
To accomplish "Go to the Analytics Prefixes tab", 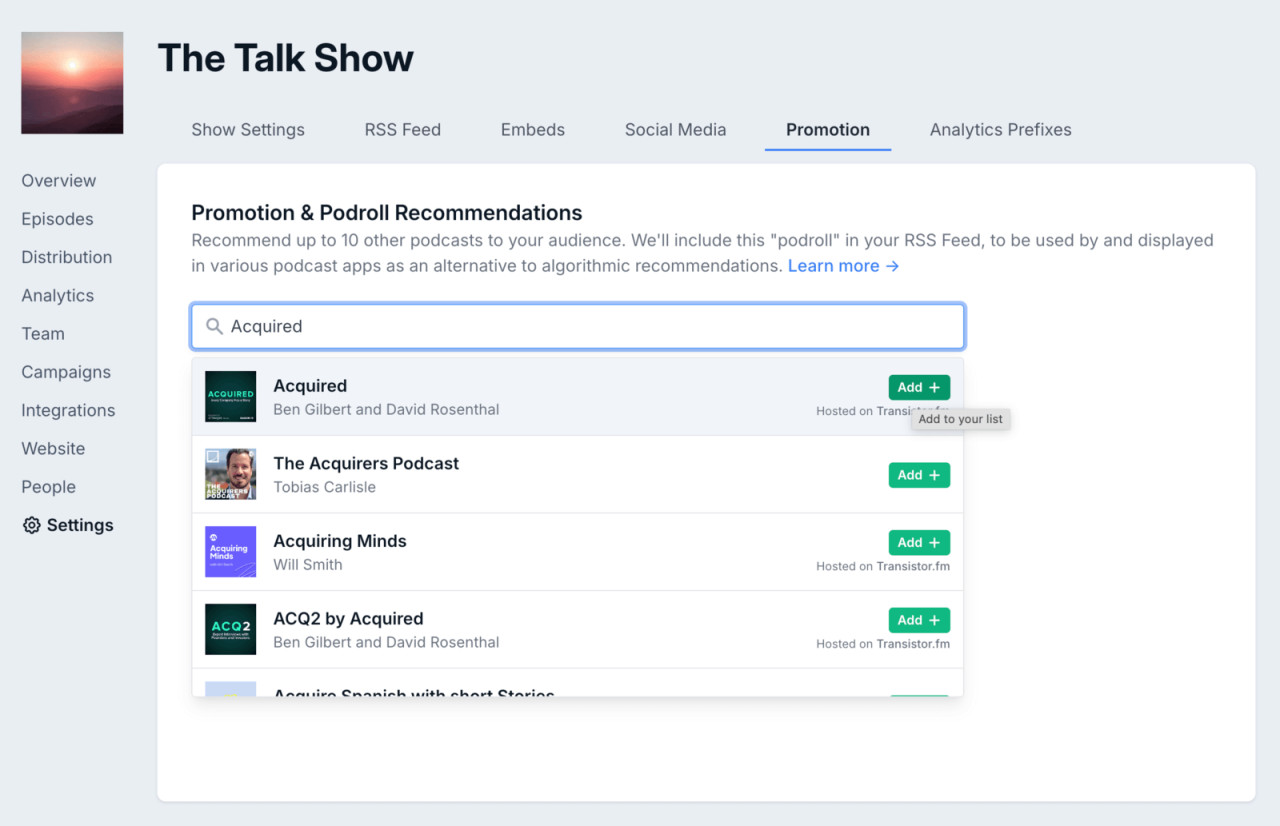I will coord(1000,129).
